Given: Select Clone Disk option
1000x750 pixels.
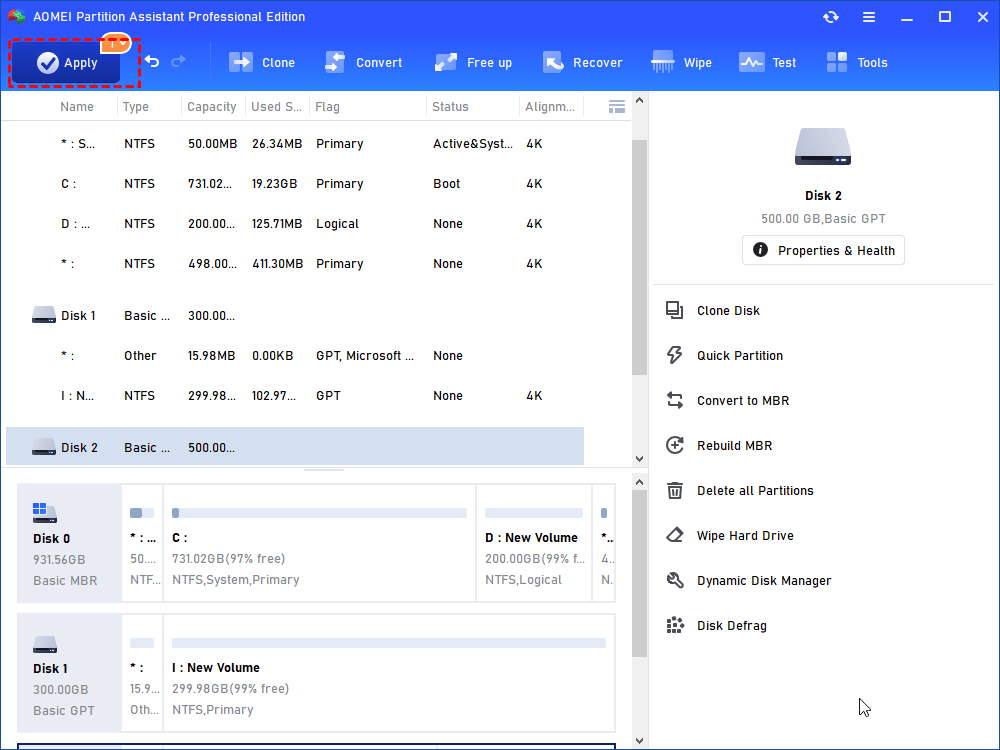Looking at the screenshot, I should (x=713, y=311).
